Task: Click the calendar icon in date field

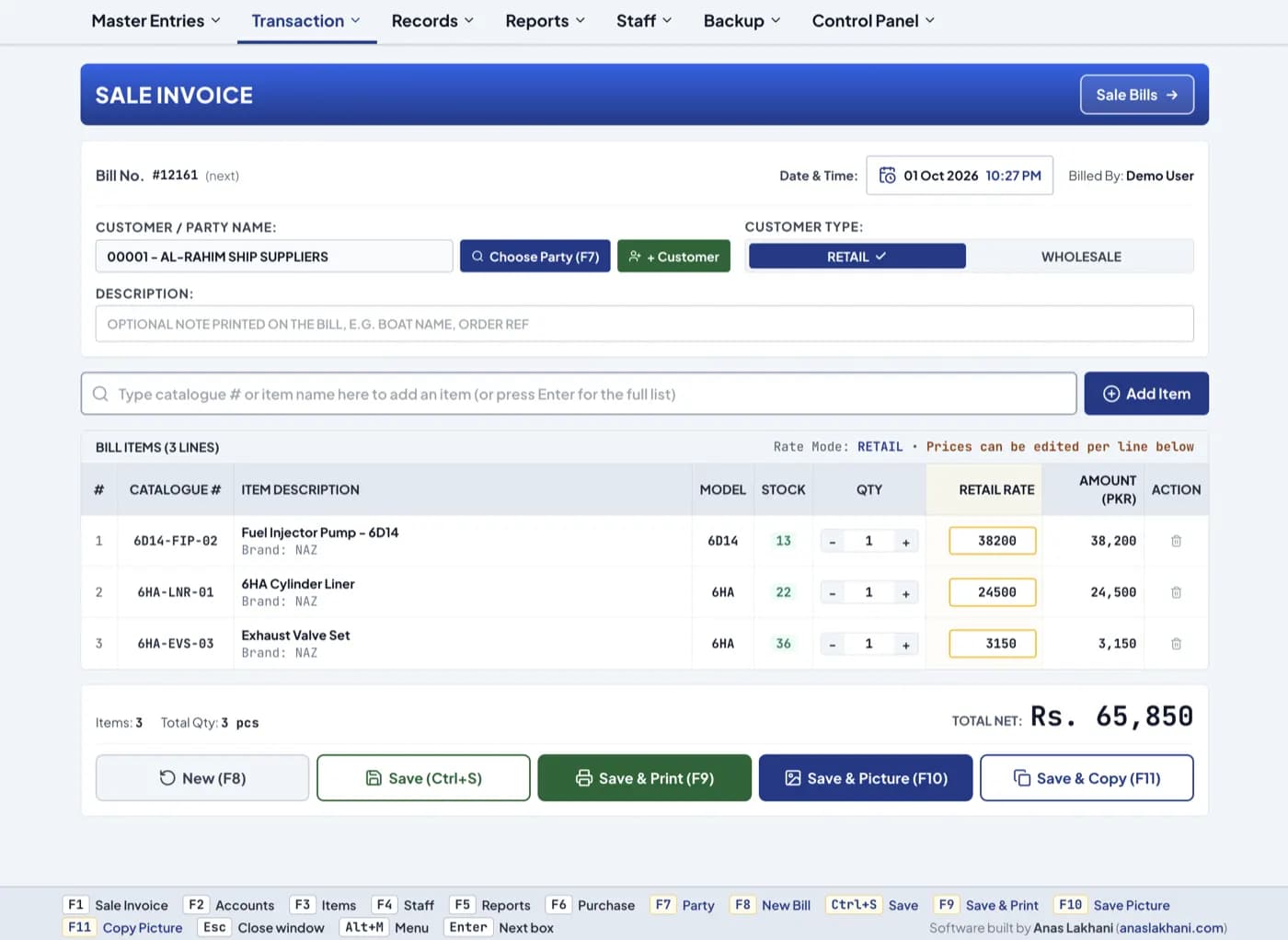Action: coord(887,176)
